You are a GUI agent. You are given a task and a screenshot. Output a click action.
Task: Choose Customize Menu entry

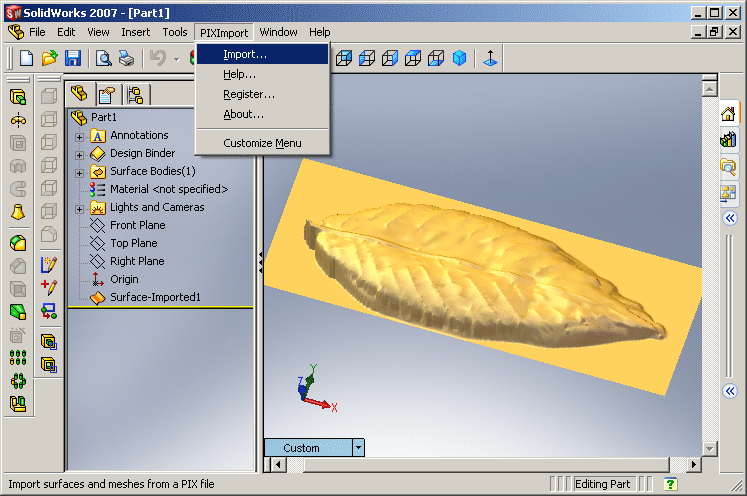262,143
